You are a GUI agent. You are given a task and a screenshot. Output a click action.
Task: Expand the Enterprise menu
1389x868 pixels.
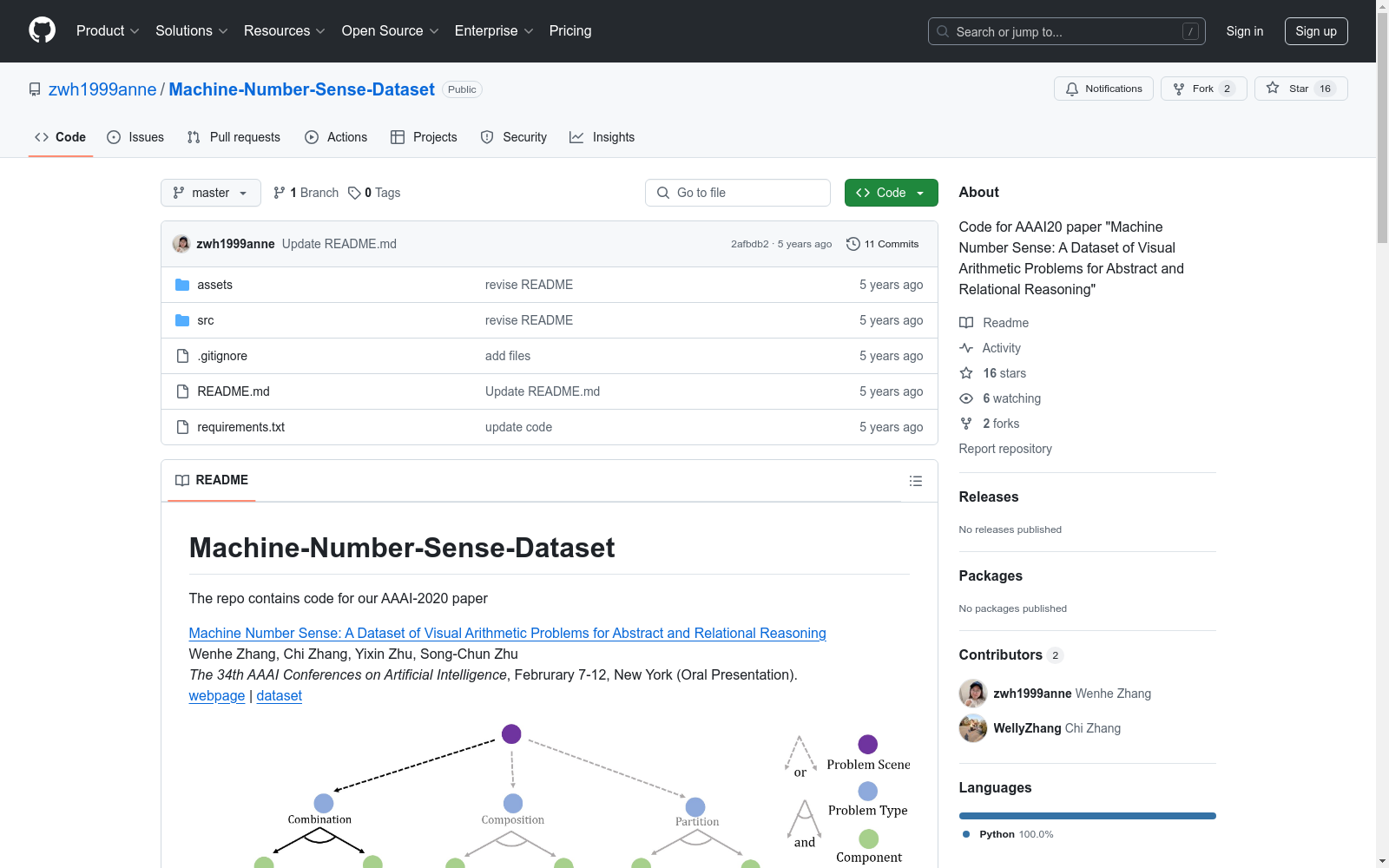click(495, 31)
